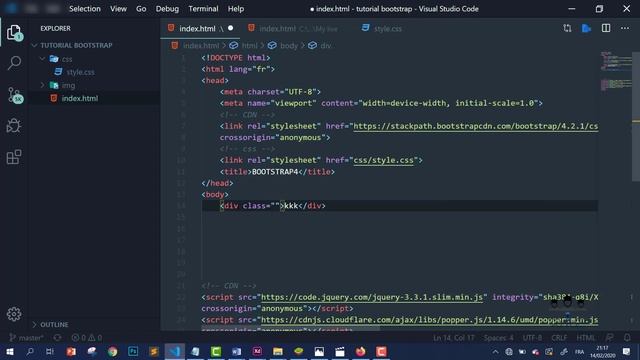Click the FRA language indicator in system tray
The width and height of the screenshot is (640, 360).
[579, 351]
